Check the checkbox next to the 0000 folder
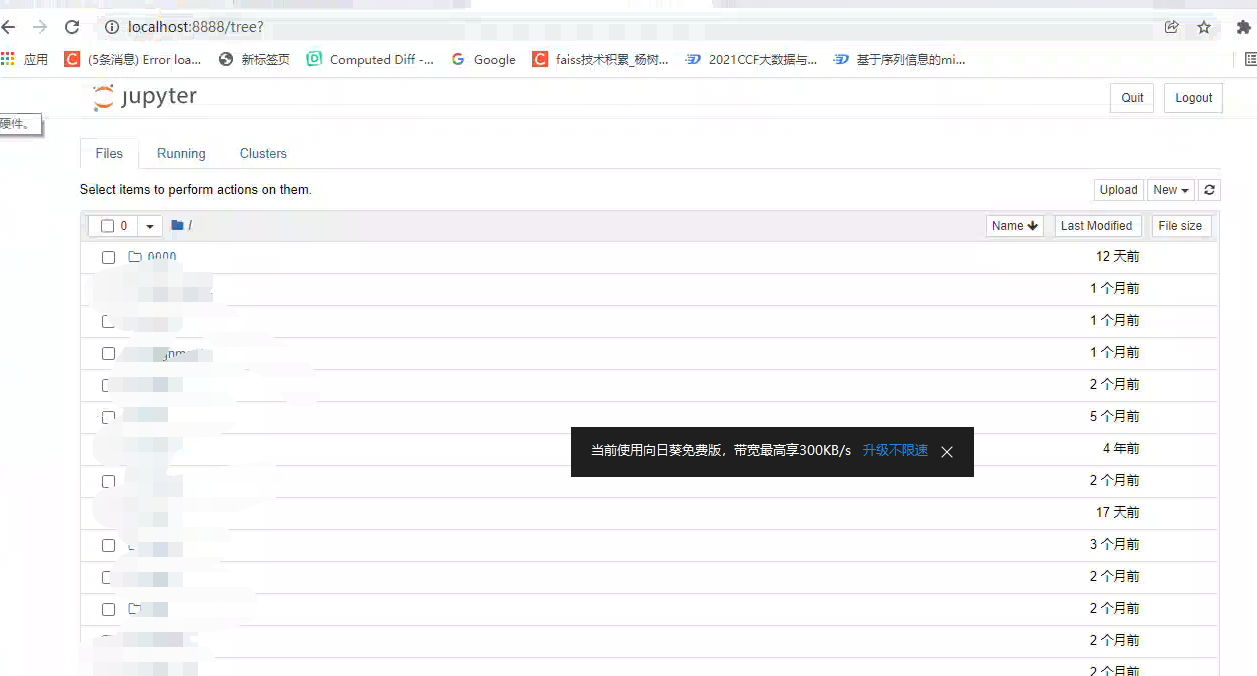1257x676 pixels. click(x=108, y=257)
